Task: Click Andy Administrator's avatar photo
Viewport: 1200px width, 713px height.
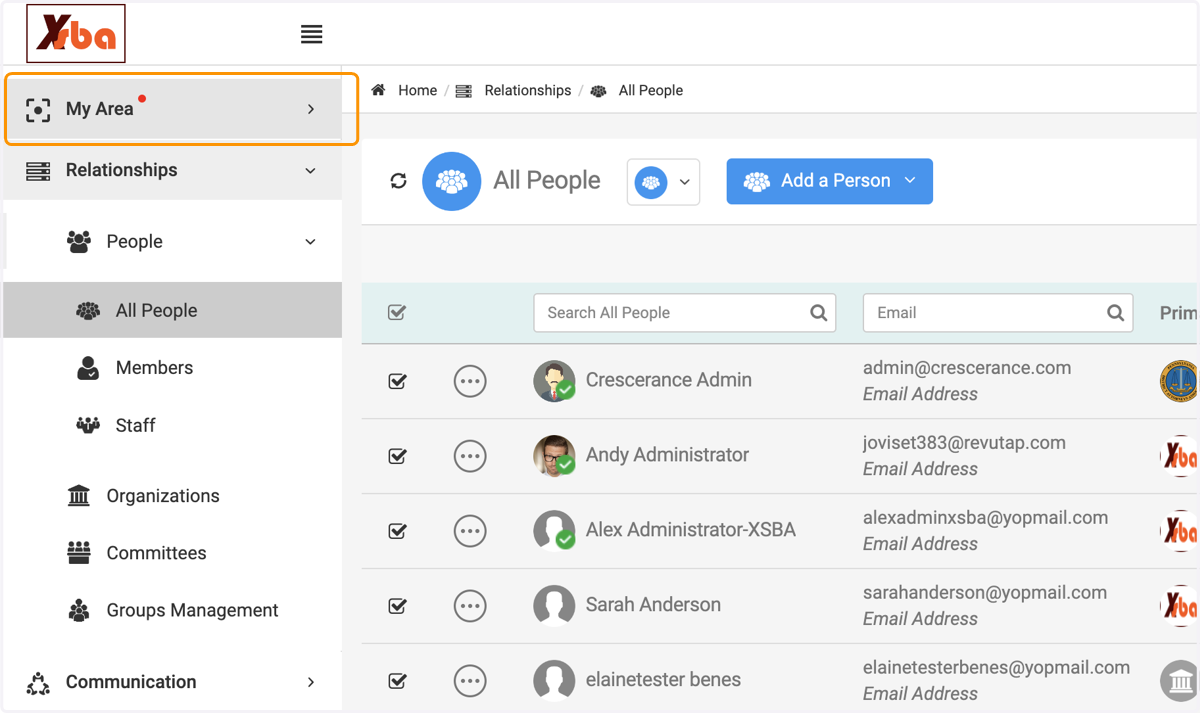Action: (554, 456)
